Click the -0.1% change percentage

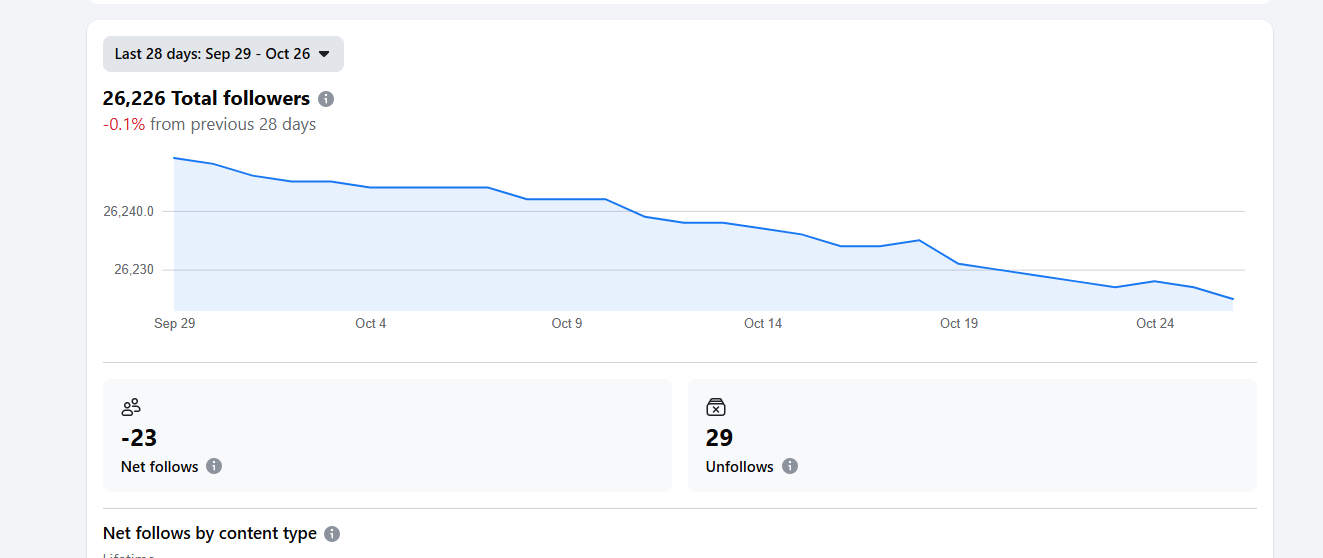[124, 124]
